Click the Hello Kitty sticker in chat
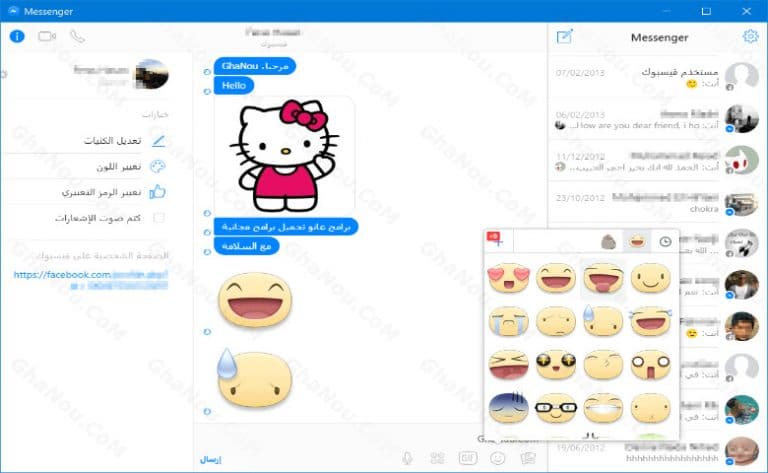 click(x=285, y=155)
